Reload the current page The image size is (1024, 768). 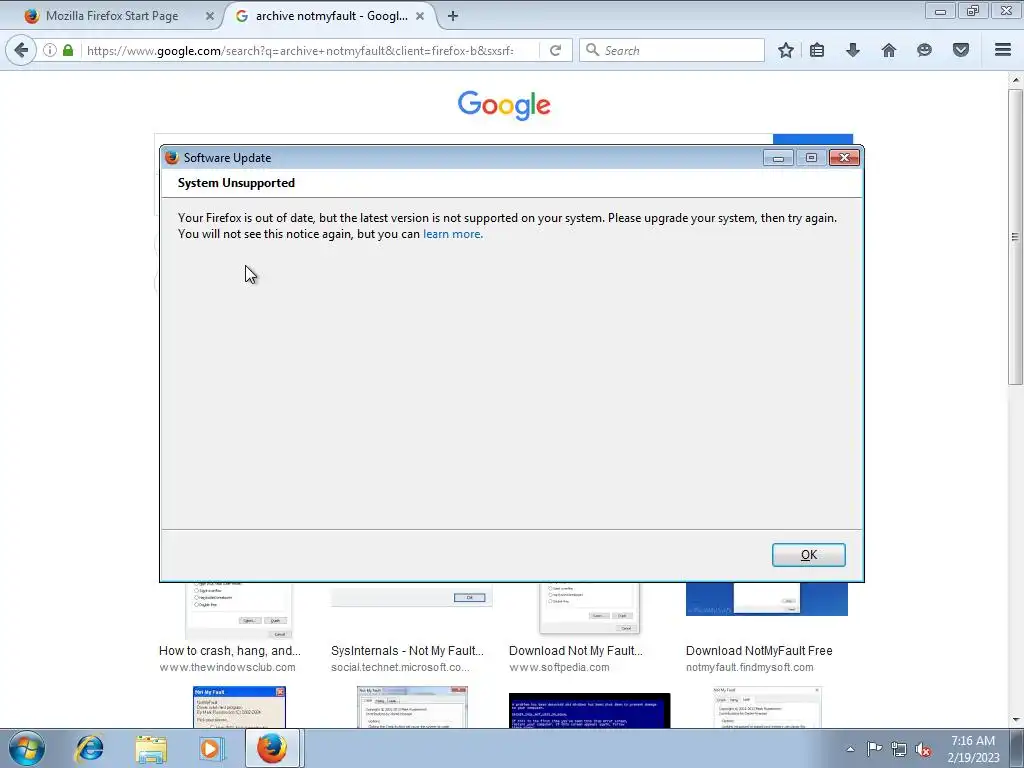[x=556, y=50]
